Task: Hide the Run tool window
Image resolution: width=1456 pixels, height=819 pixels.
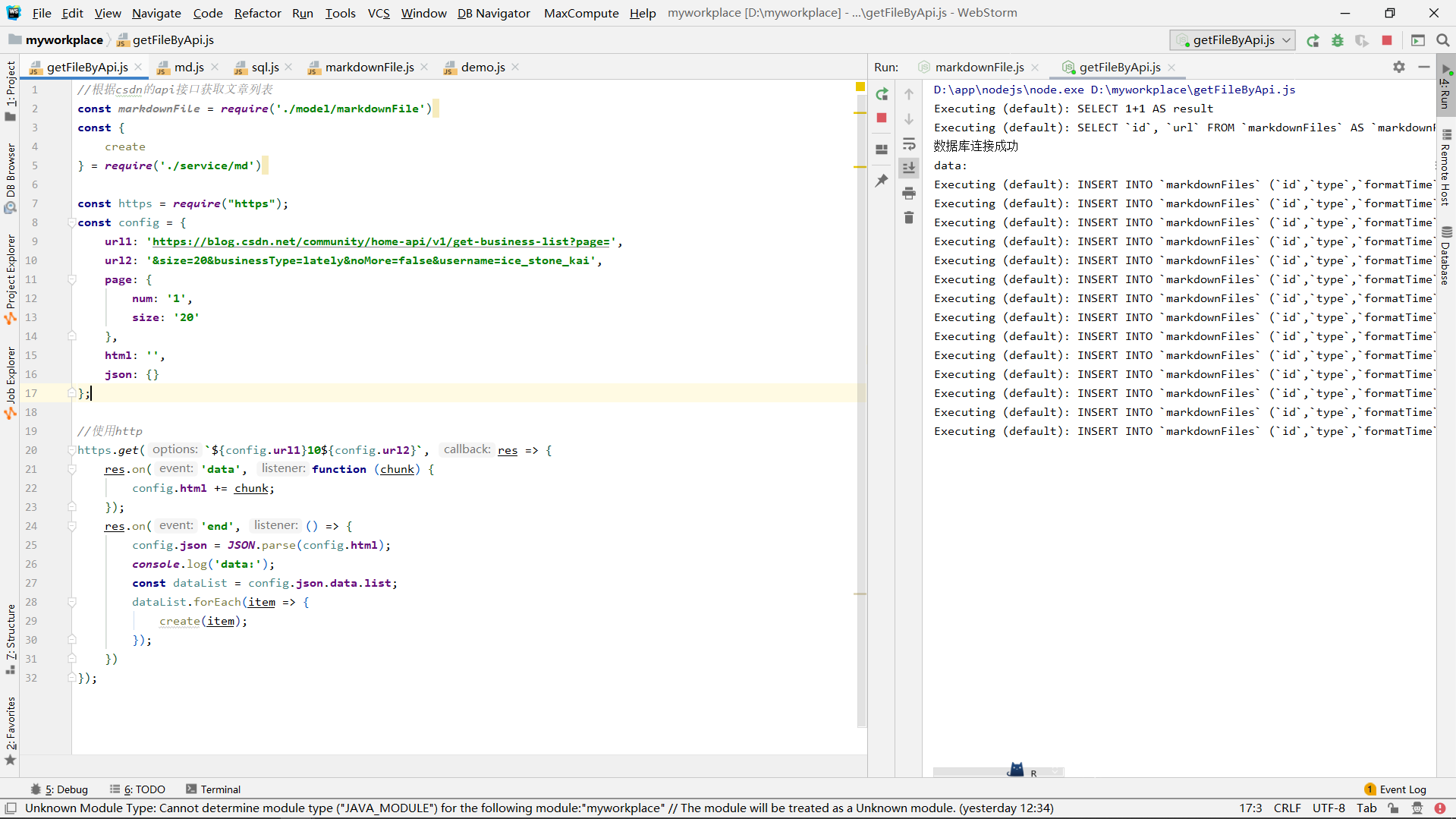Action: coord(1424,67)
